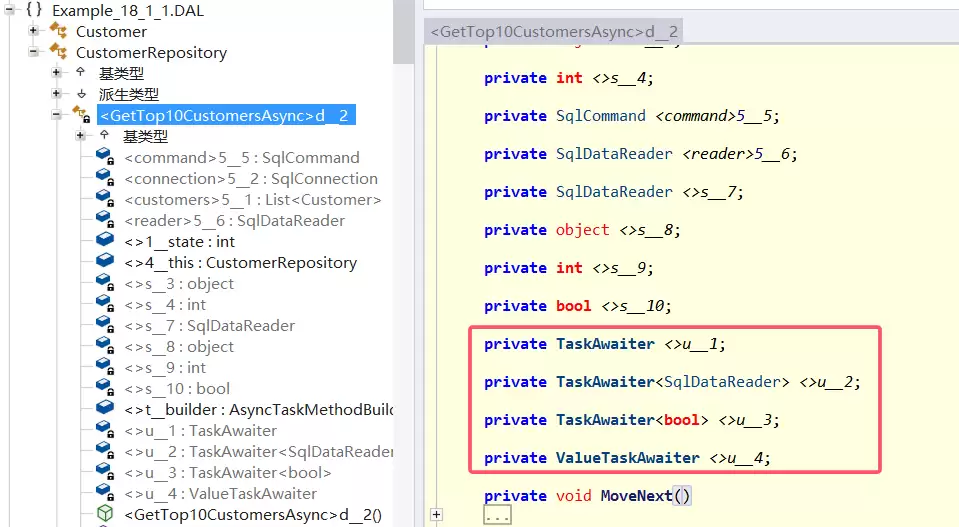The height and width of the screenshot is (527, 959).
Task: Expand the collapsed MoveNext method body
Action: coord(436,515)
